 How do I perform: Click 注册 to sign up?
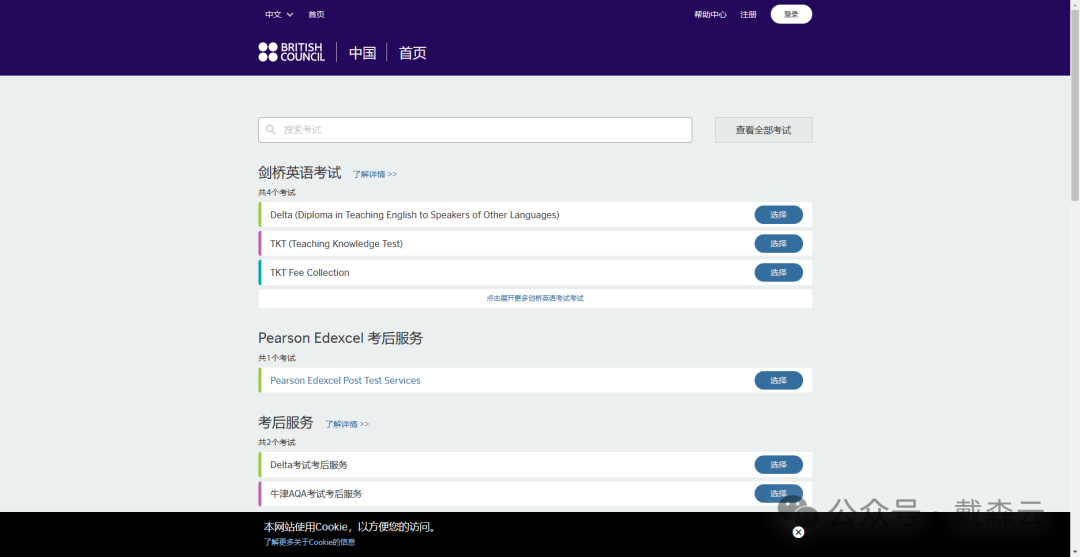click(x=748, y=14)
